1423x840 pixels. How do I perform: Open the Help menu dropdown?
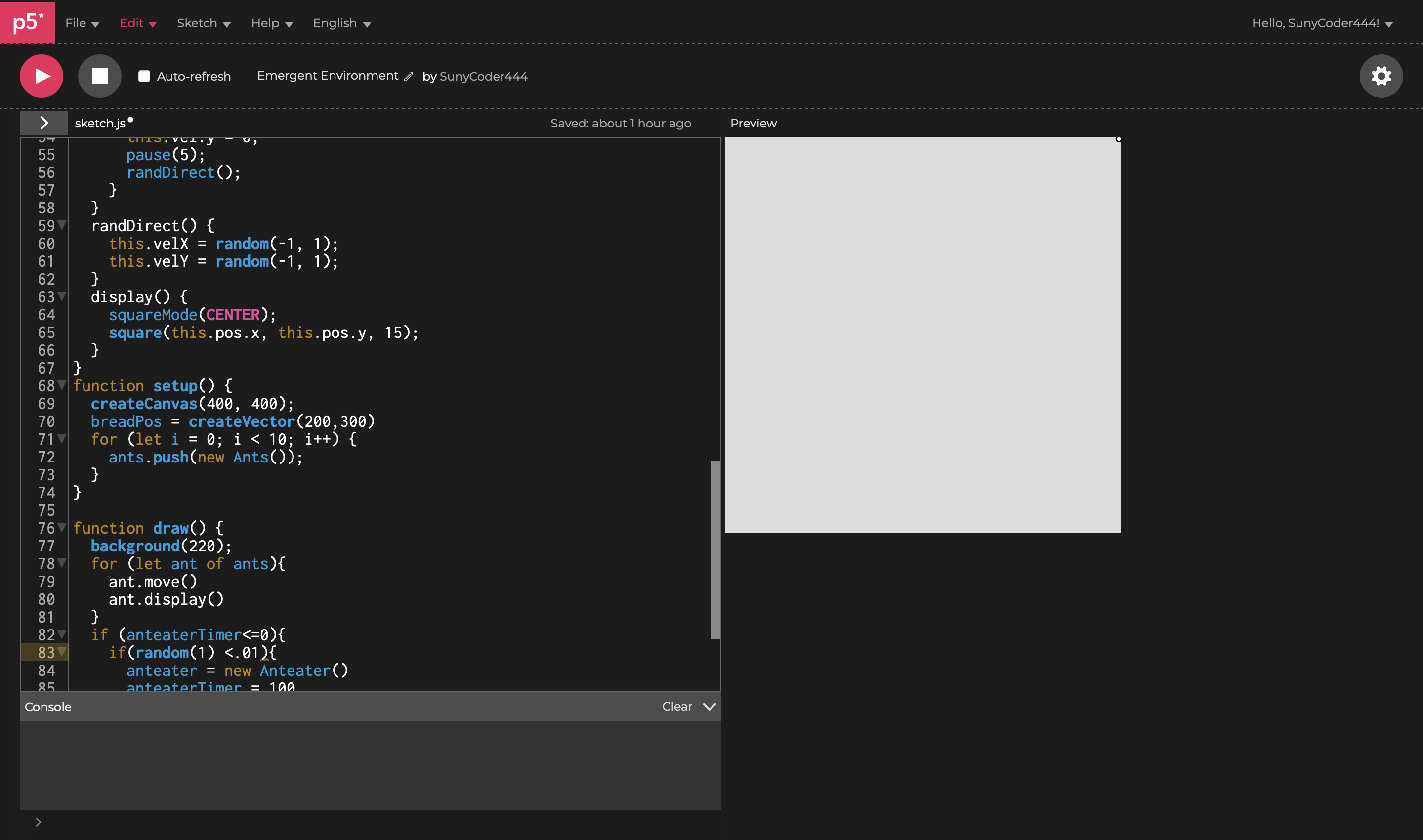point(272,23)
